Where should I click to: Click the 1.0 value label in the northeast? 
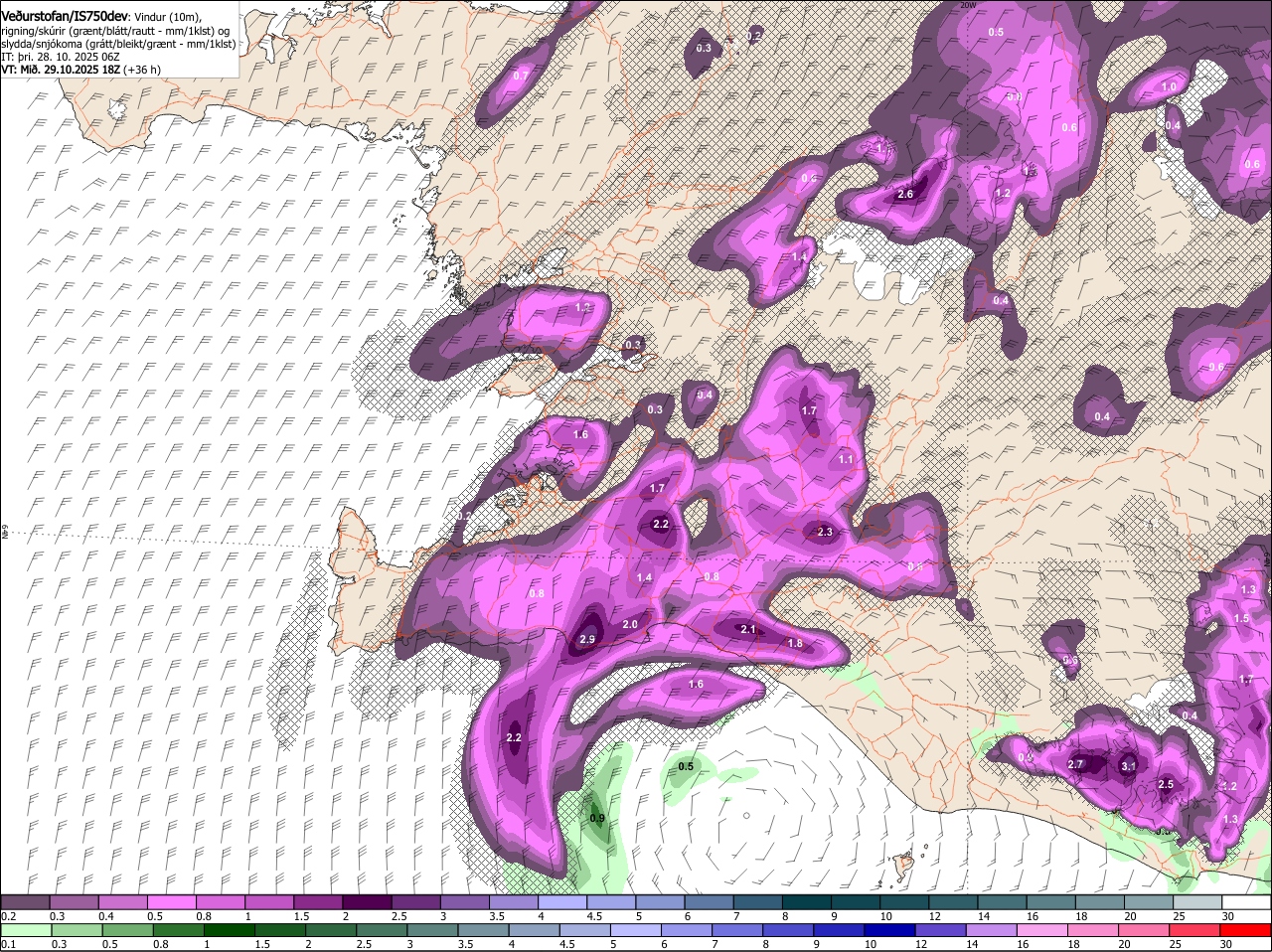[1170, 86]
